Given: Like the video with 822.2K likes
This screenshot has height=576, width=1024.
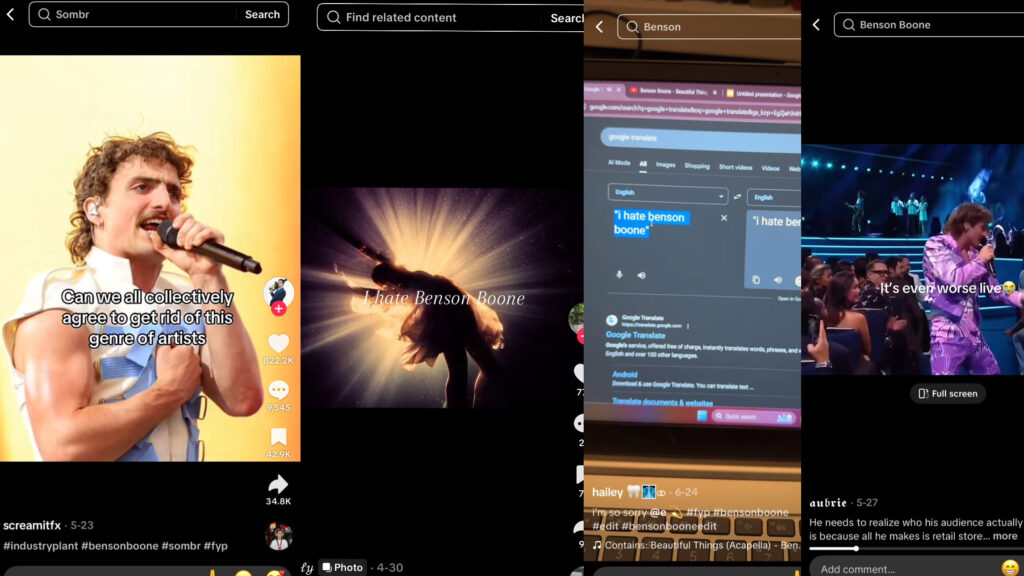Looking at the screenshot, I should tap(278, 343).
